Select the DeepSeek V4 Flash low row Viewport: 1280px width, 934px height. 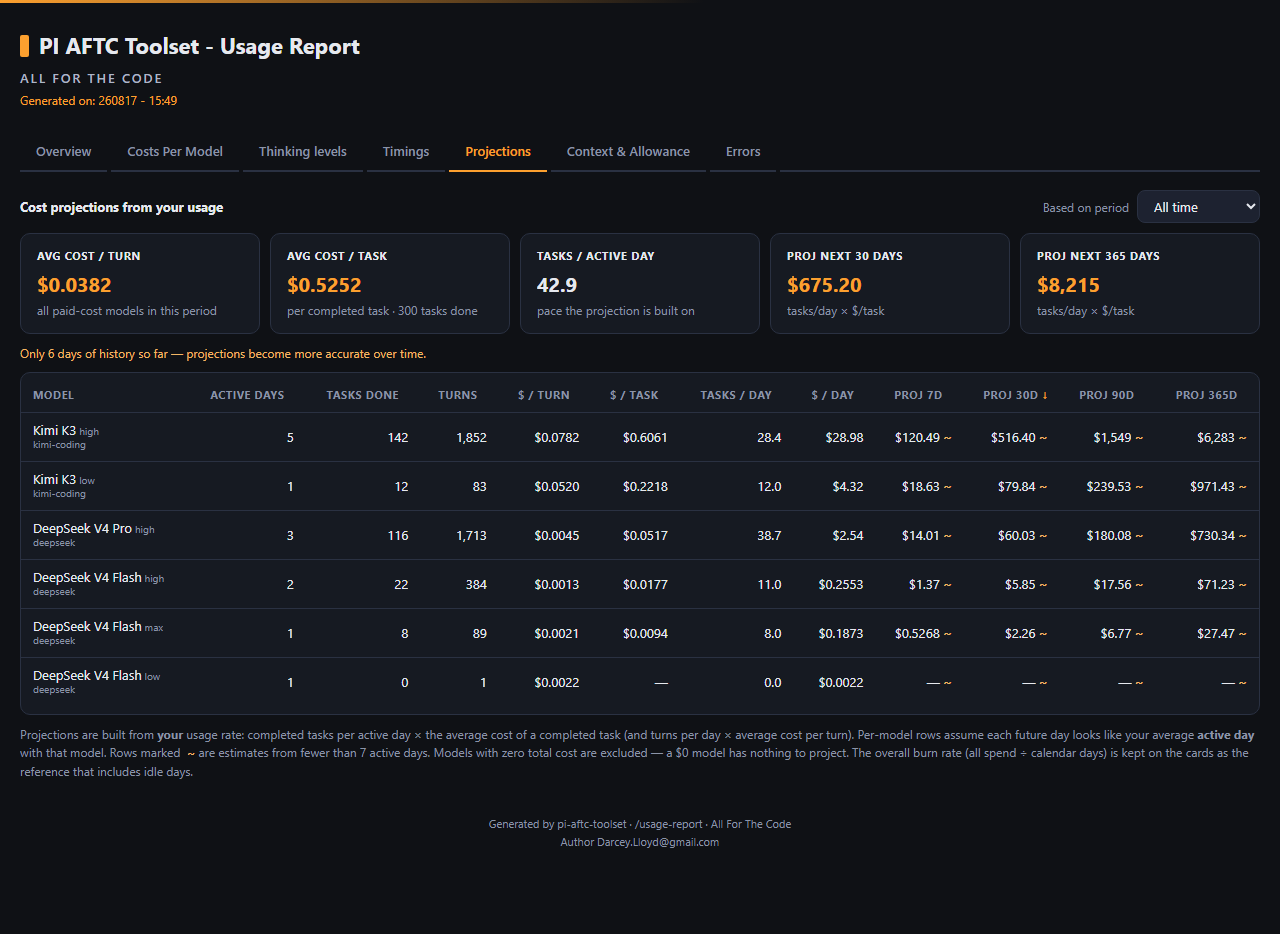640,682
